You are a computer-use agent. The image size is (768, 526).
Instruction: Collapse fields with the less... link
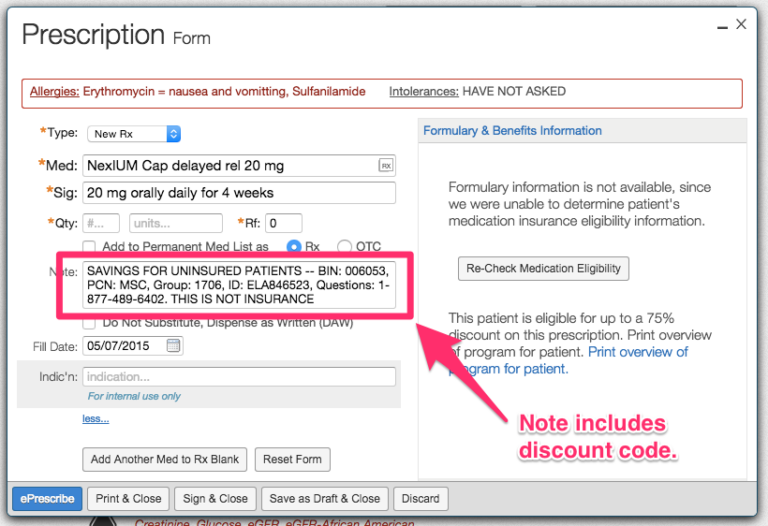coord(96,419)
